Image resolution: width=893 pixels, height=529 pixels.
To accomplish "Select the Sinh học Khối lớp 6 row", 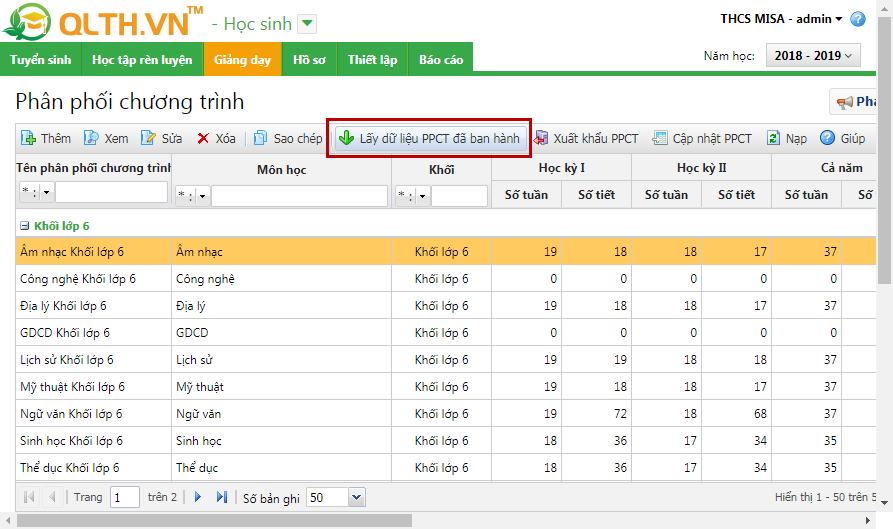I will click(446, 440).
